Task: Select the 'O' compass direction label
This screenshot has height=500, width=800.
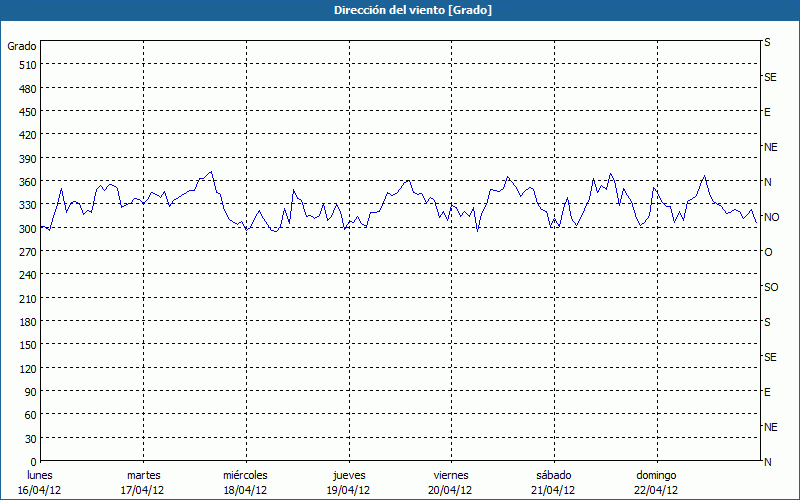Action: 768,252
